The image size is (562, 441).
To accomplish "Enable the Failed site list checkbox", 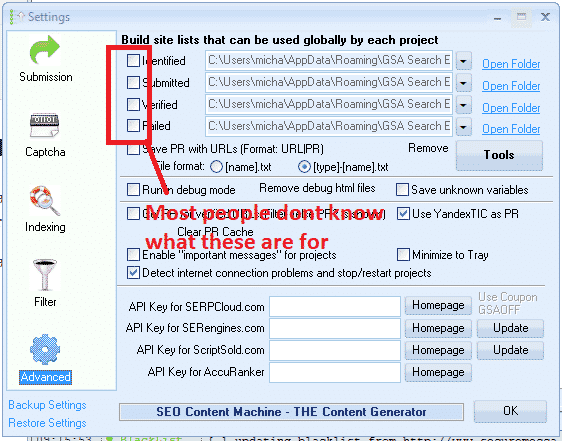I will 133,126.
